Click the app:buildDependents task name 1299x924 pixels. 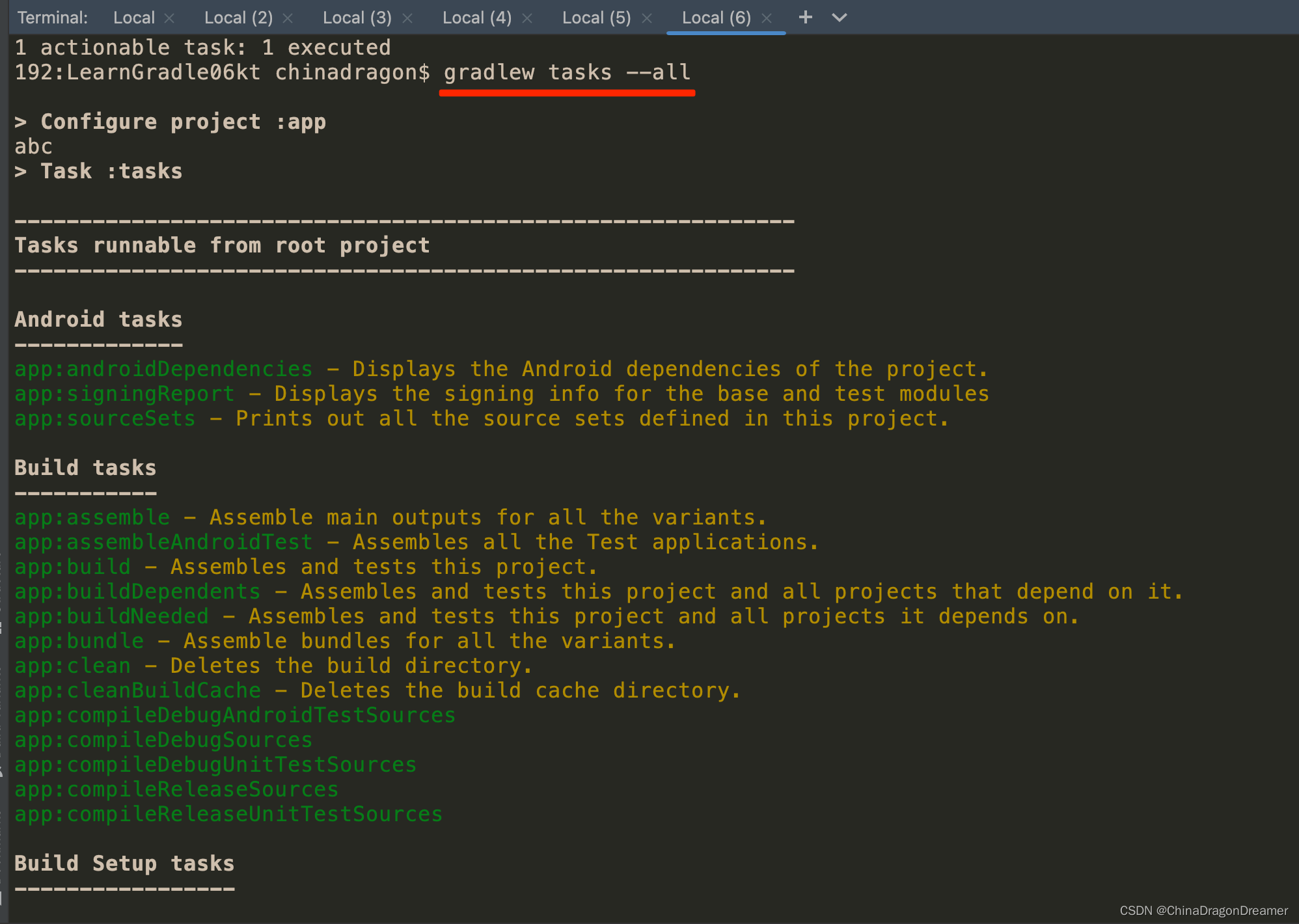click(137, 591)
